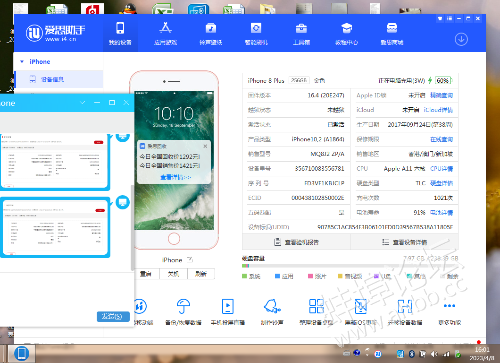Click the Refresh button under the phone

pos(201,274)
